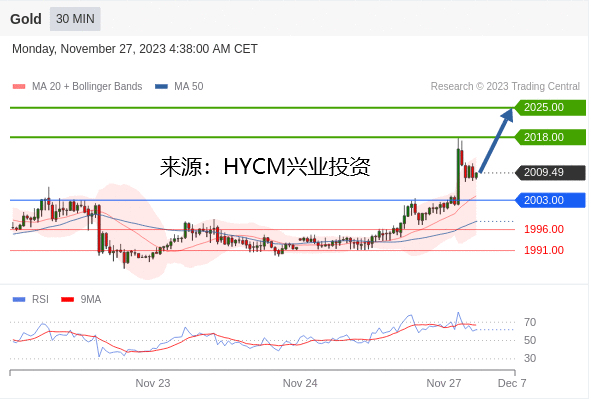Image resolution: width=591 pixels, height=402 pixels.
Task: Select the 2003.00 blue pivot label
Action: [x=550, y=200]
